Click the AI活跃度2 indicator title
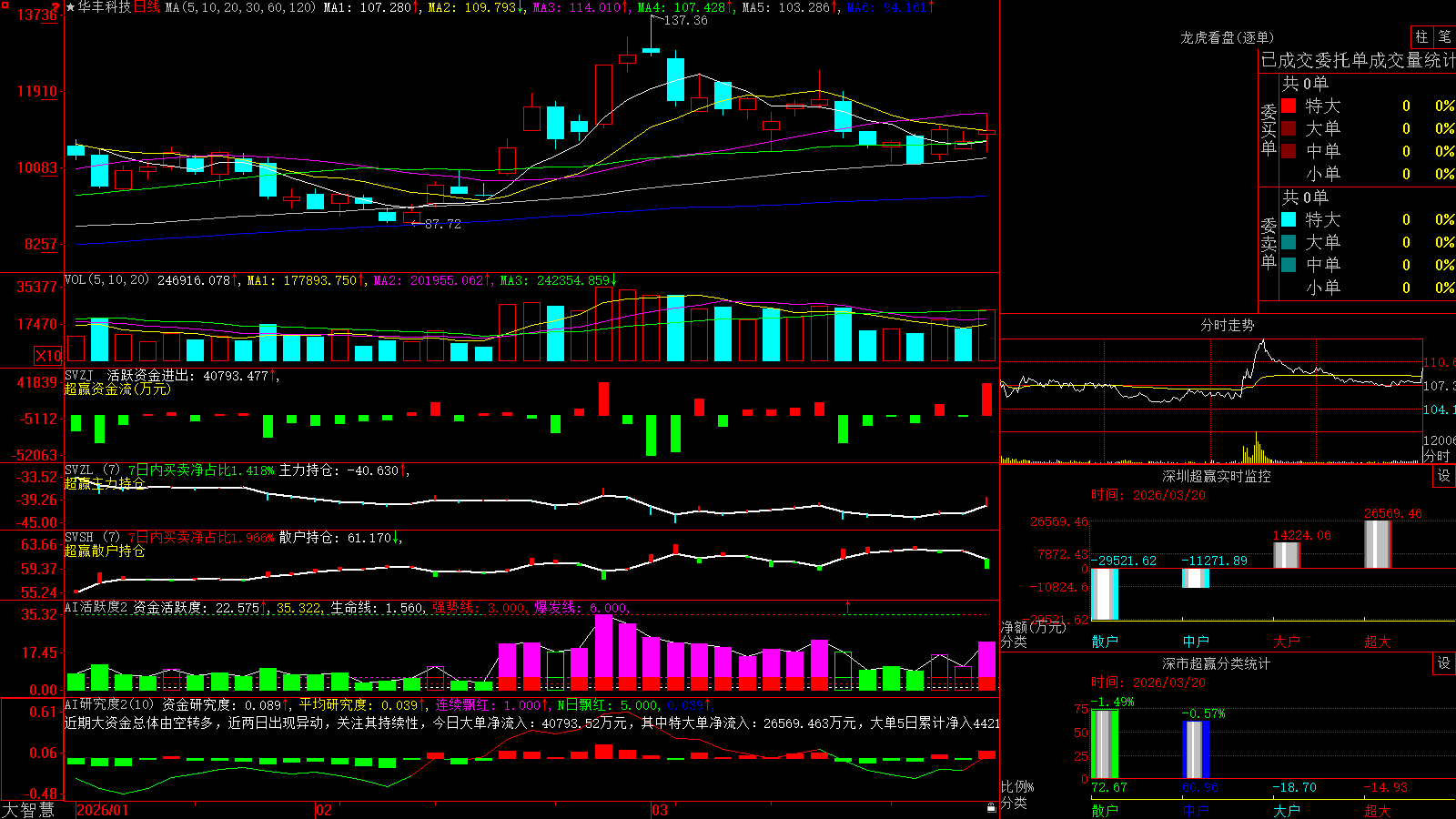 pos(96,607)
